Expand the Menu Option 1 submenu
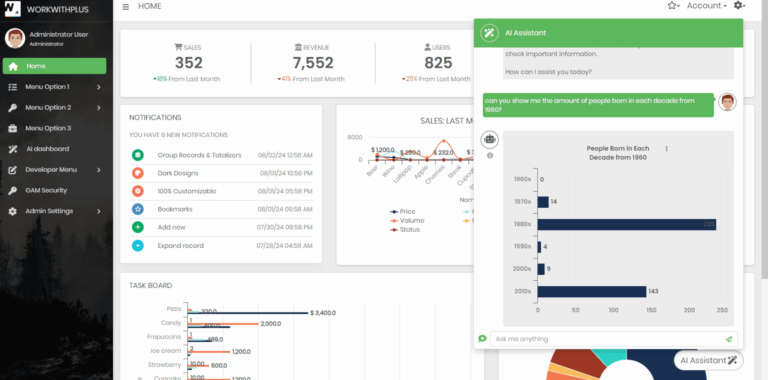 tap(54, 87)
